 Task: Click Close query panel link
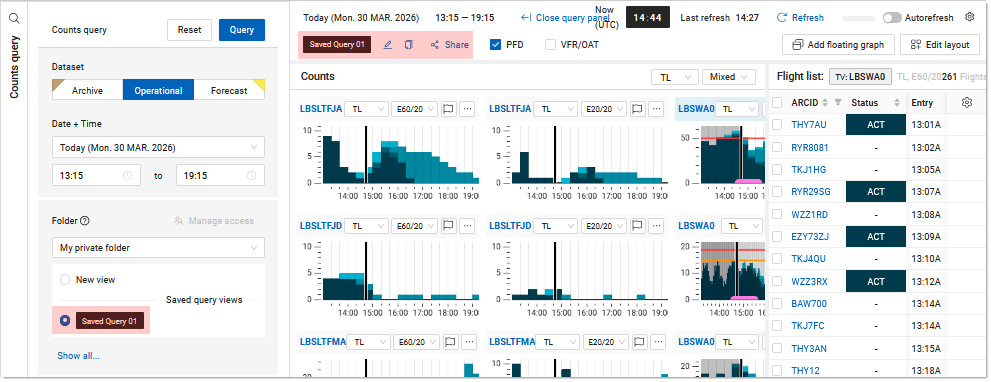[566, 18]
